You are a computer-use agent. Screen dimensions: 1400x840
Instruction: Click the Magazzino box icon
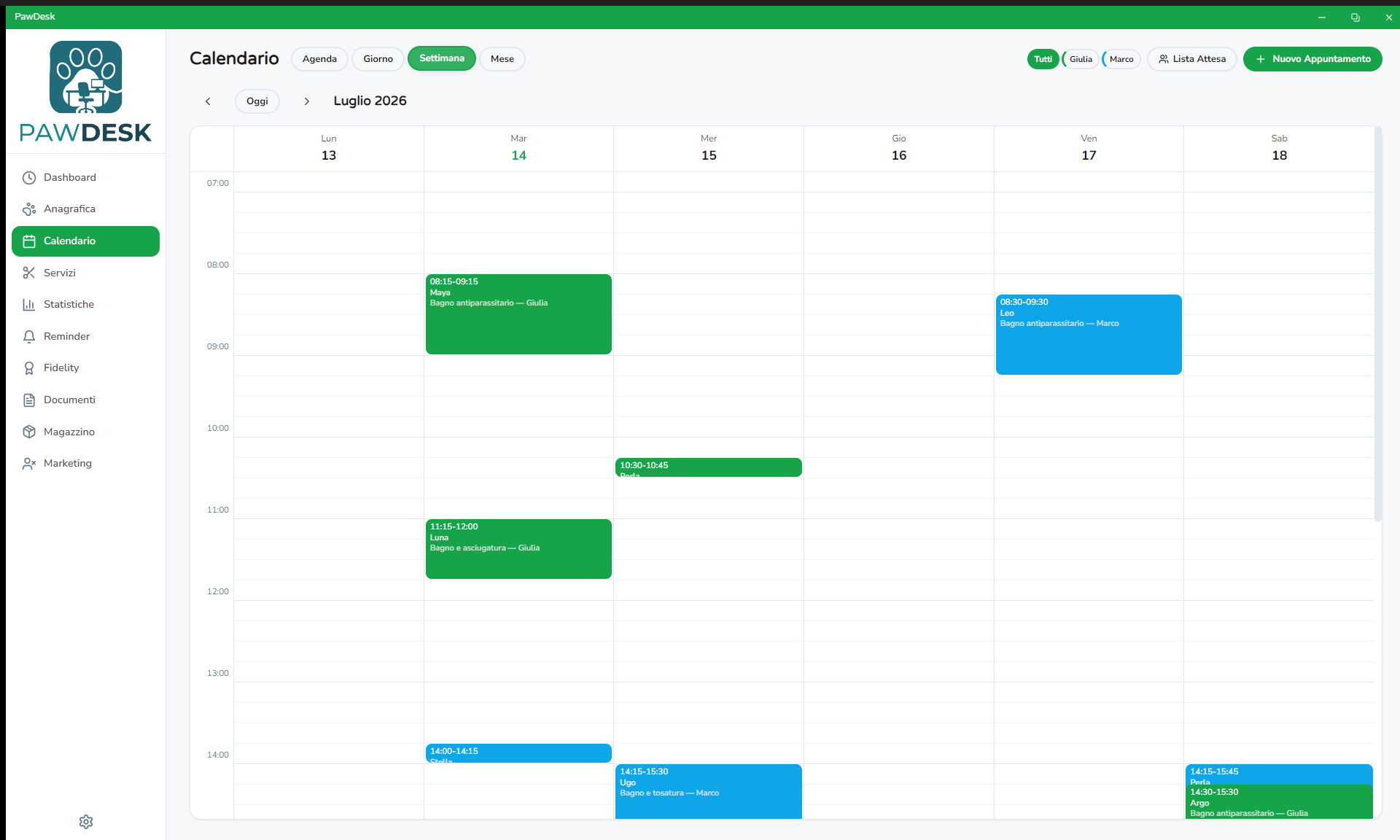point(29,432)
